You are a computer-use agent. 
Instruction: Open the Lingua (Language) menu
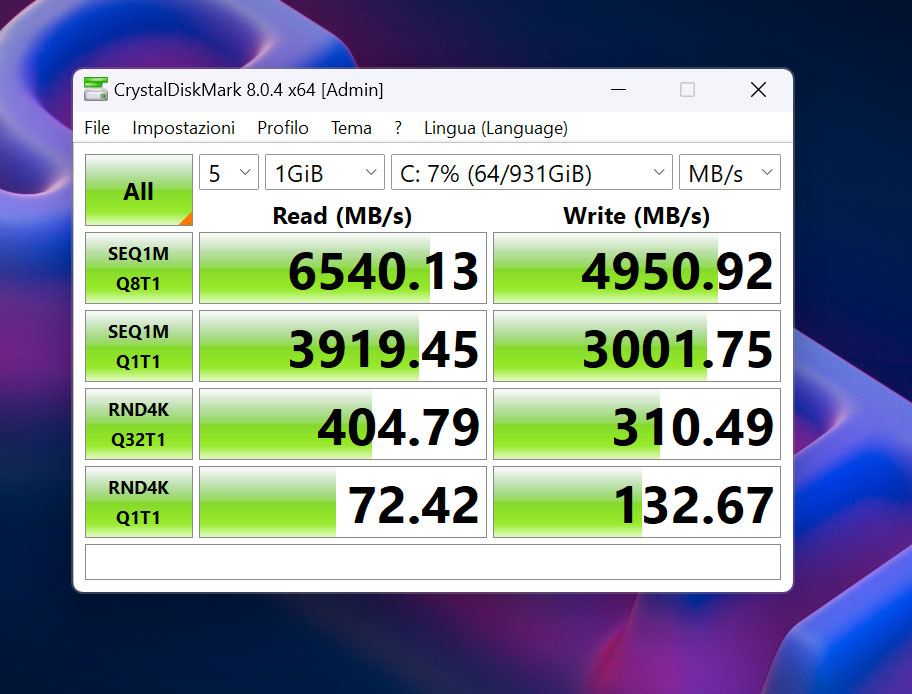coord(496,128)
